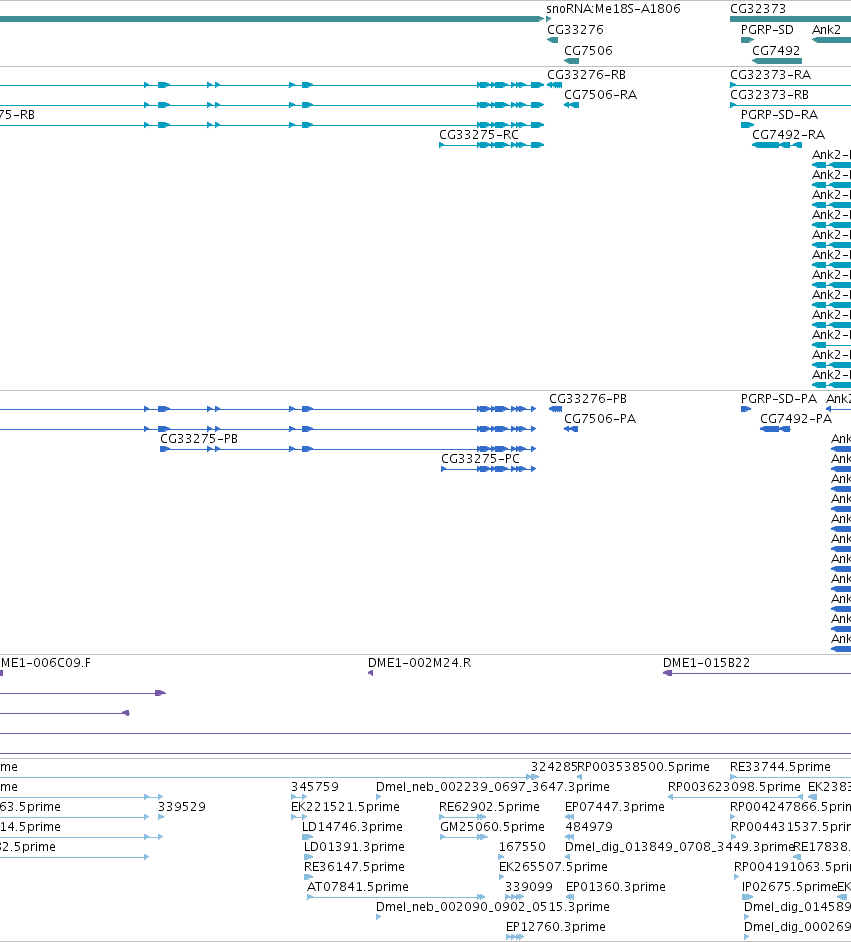
Task: Select transcript CG7506-RA label
Action: [x=601, y=94]
